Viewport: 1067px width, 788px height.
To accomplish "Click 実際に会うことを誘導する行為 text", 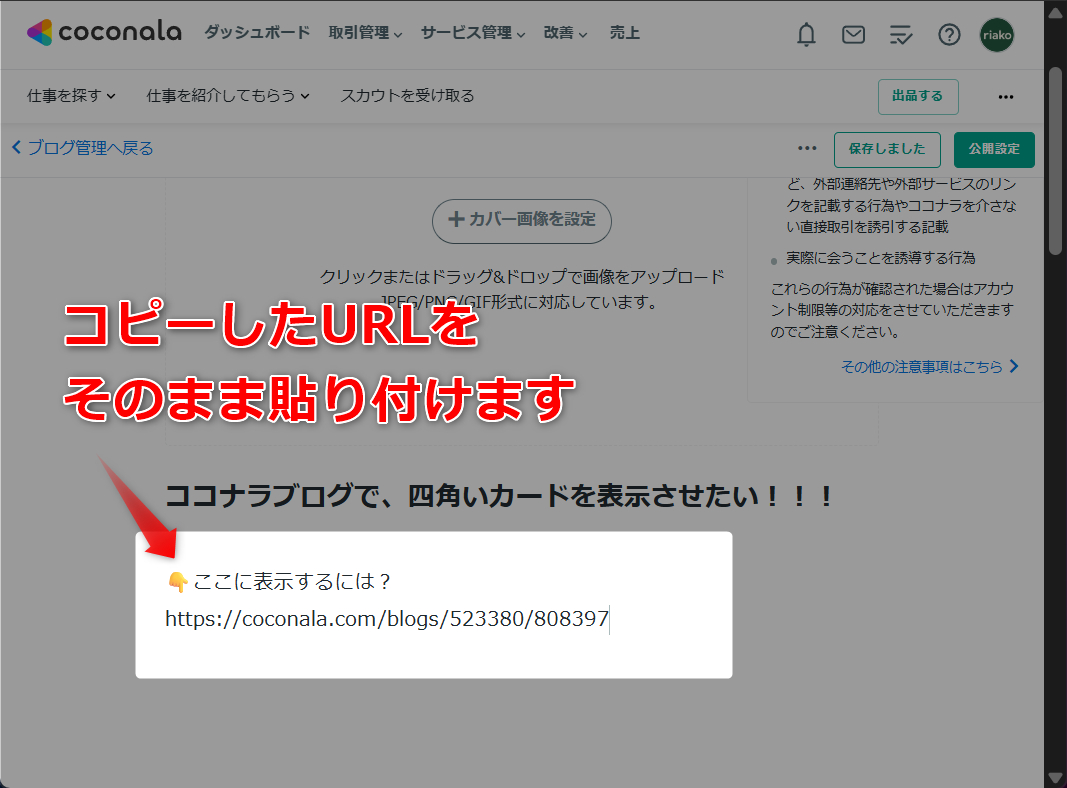I will (881, 258).
